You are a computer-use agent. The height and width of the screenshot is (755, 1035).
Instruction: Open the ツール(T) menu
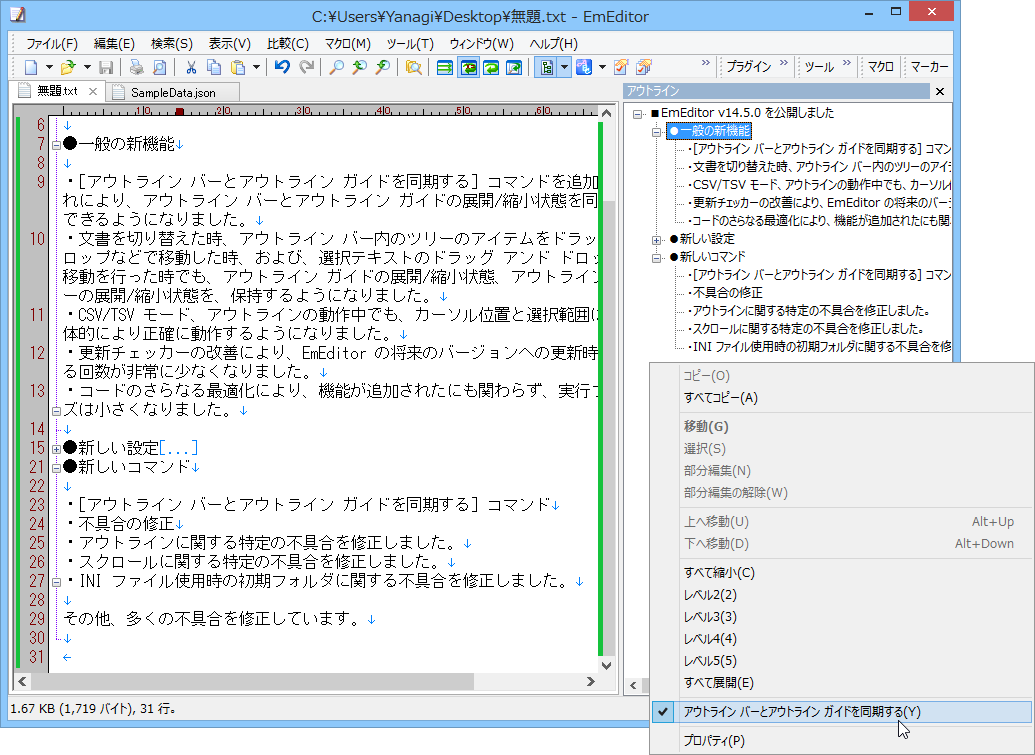pos(410,44)
